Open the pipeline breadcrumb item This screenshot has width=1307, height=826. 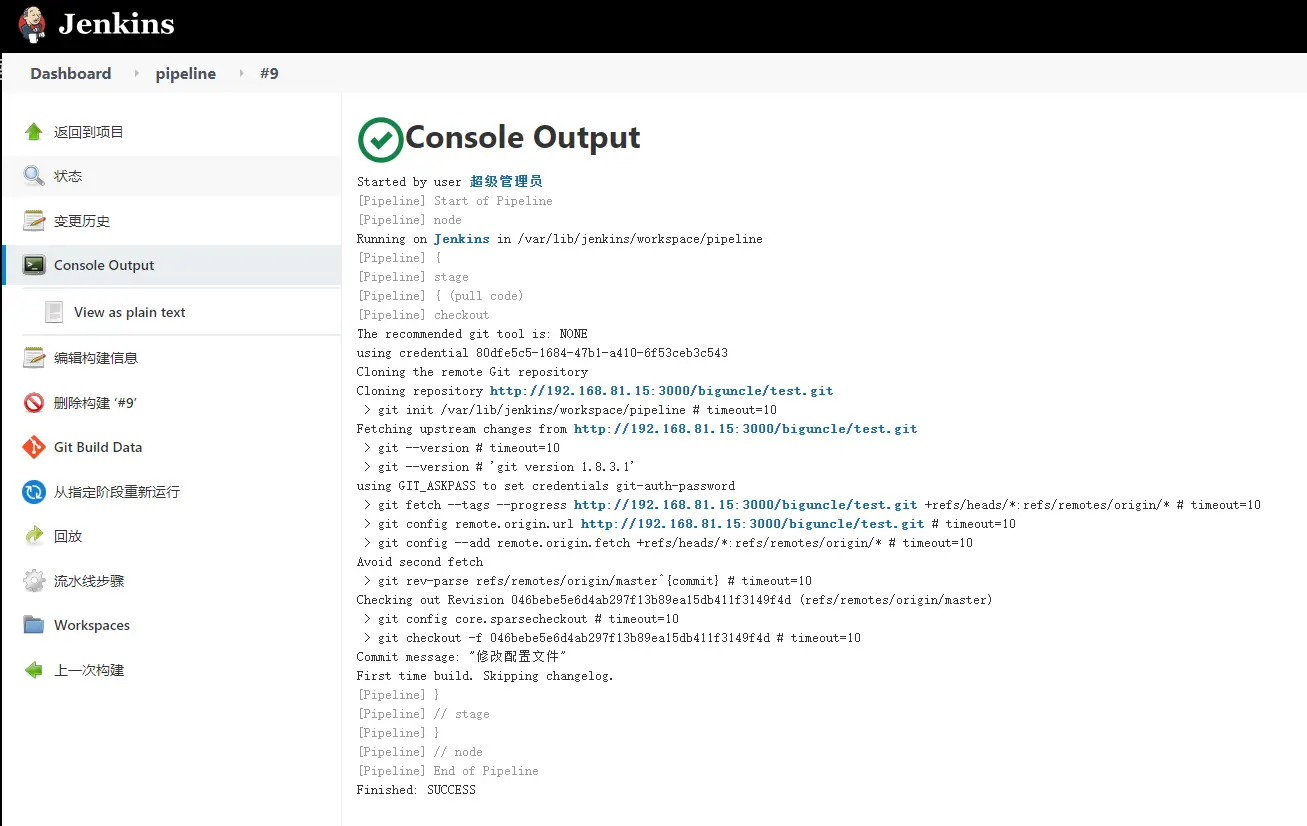[185, 74]
